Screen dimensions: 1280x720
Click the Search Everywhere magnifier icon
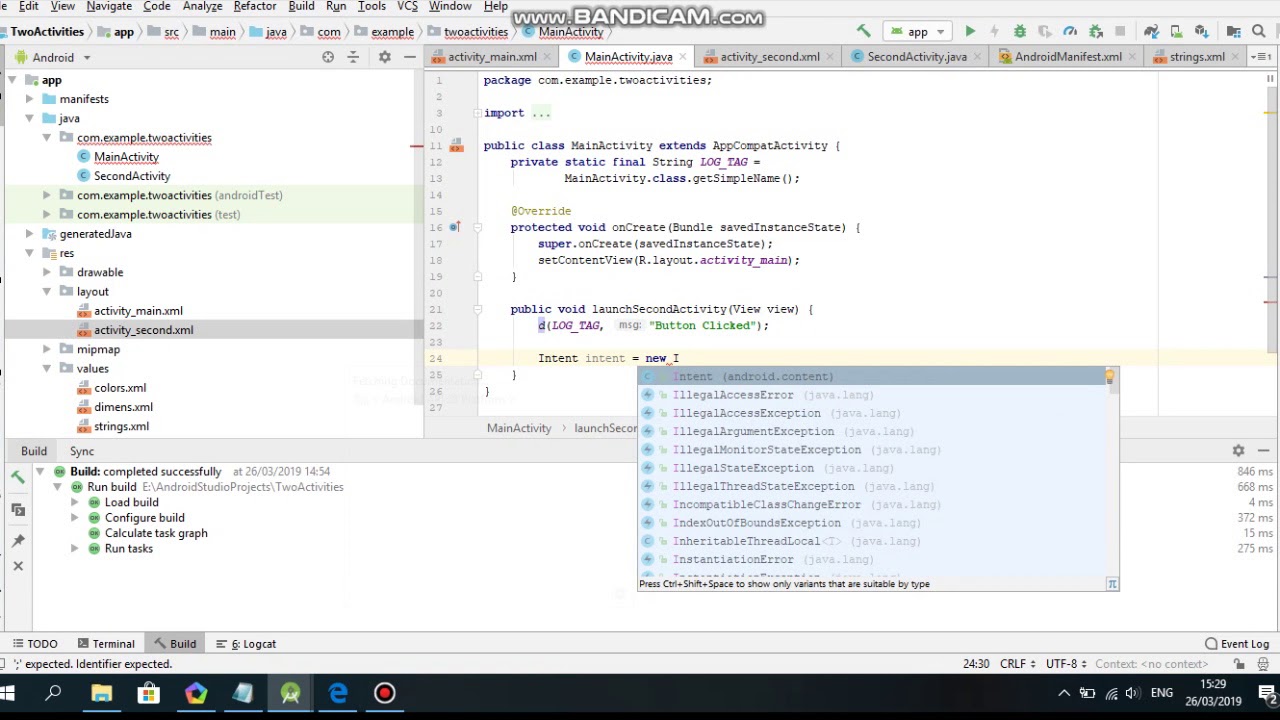pos(1260,31)
